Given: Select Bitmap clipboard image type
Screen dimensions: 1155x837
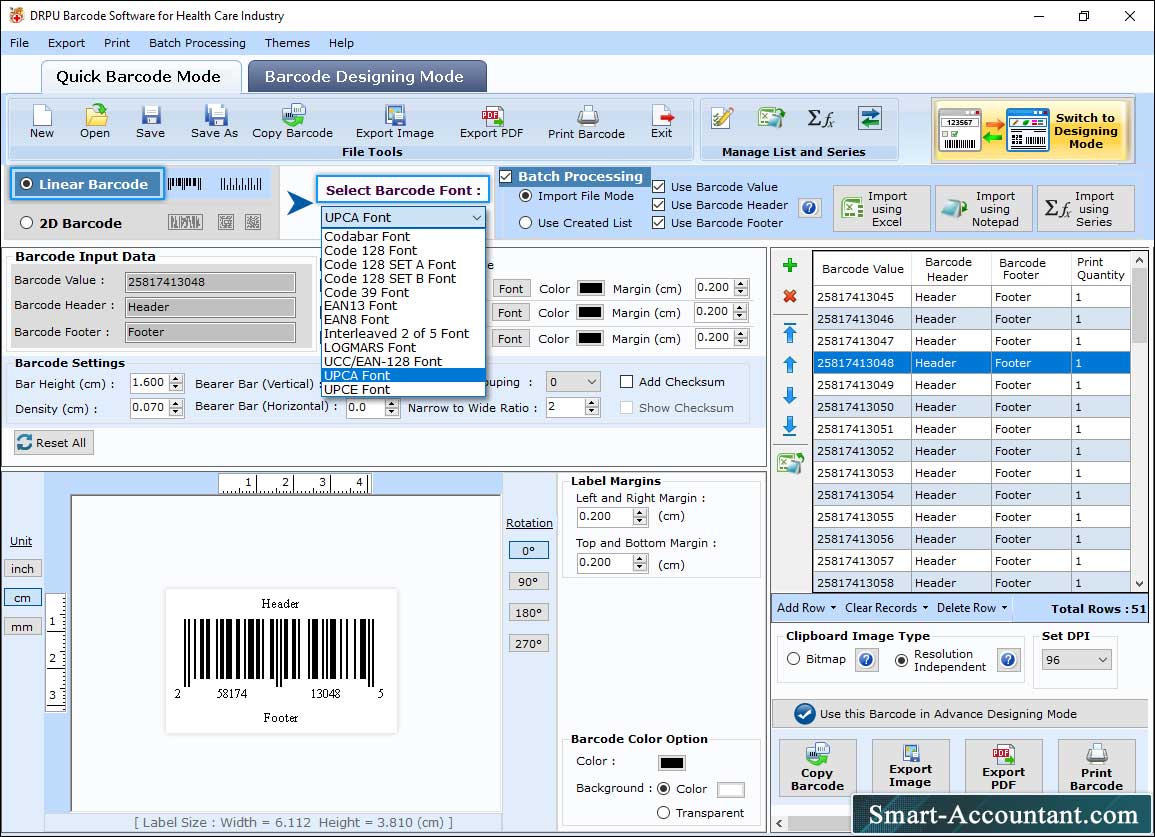Looking at the screenshot, I should coord(793,659).
